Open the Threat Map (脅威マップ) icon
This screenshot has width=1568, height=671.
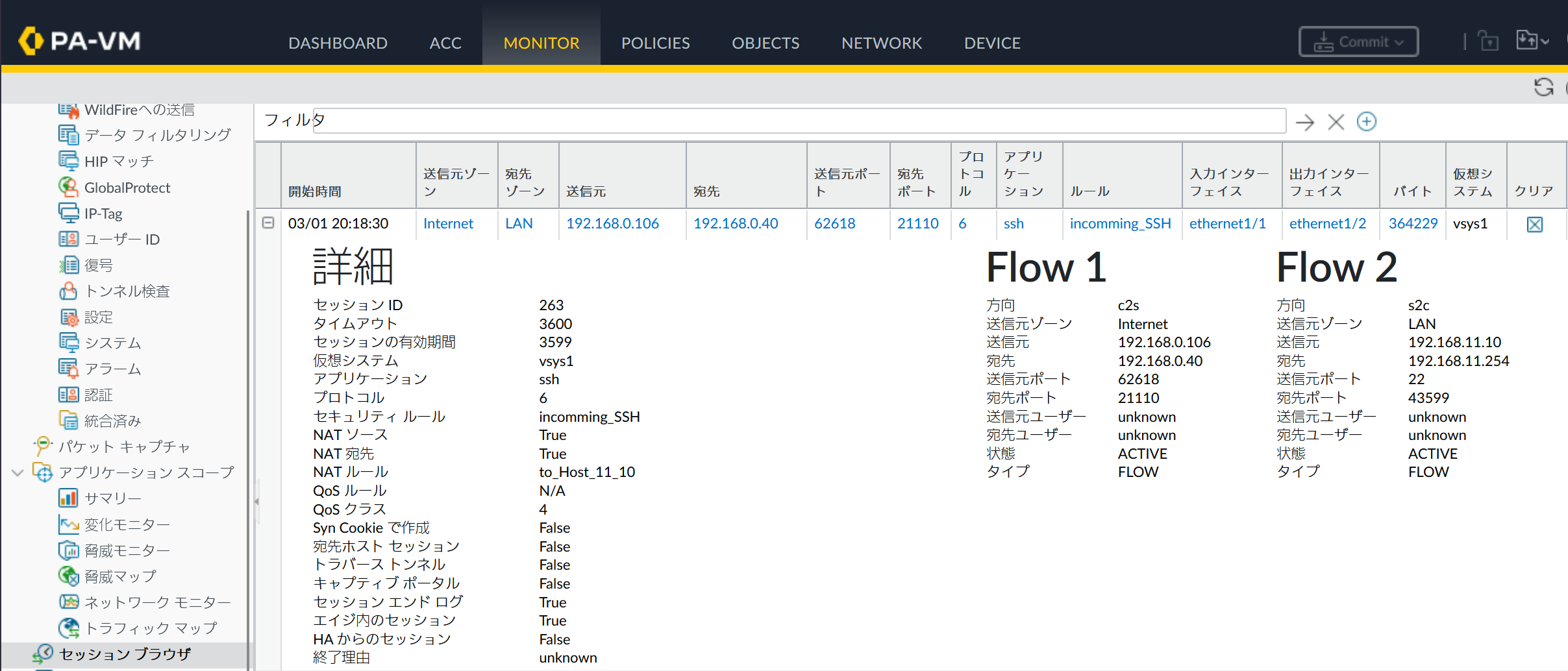(68, 576)
